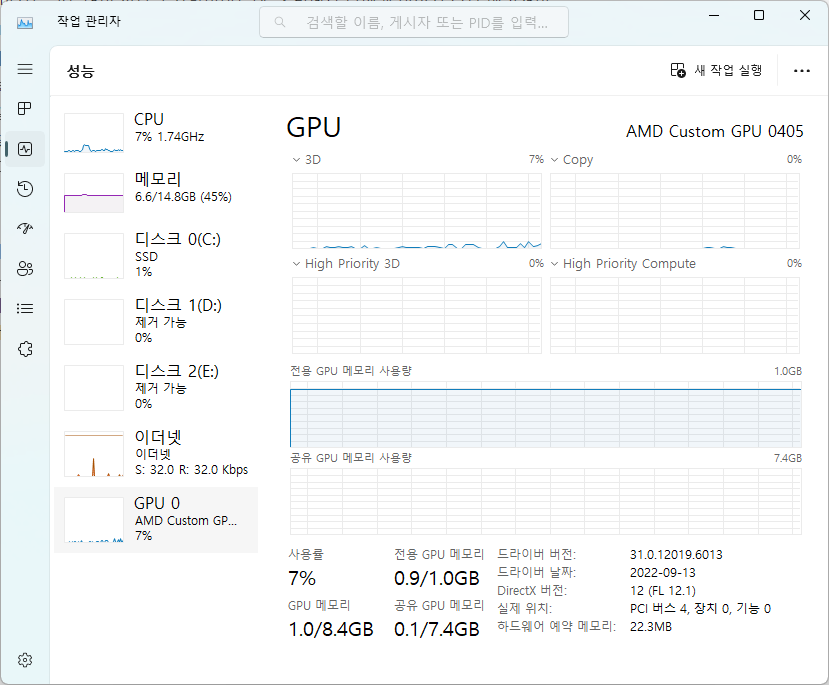Open the Details list icon
Viewport: 829px width, 685px height.
pos(25,309)
